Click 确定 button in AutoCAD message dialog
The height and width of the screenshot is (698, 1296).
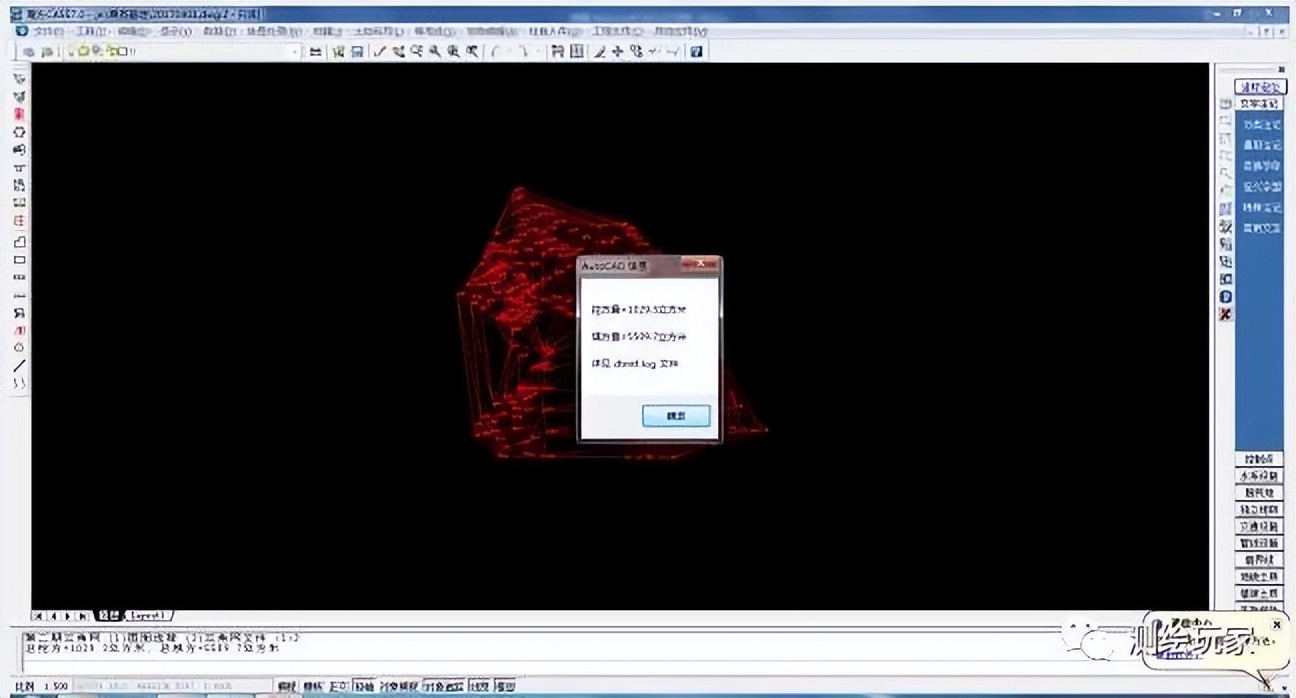(676, 415)
